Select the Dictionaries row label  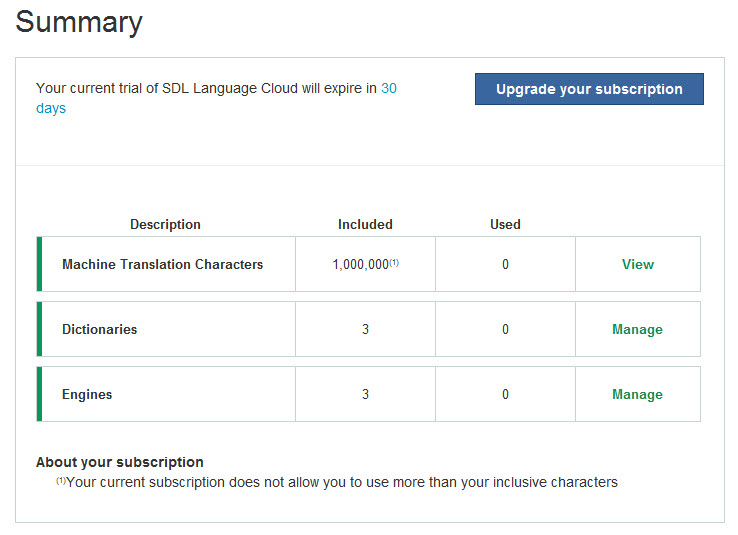pos(100,329)
